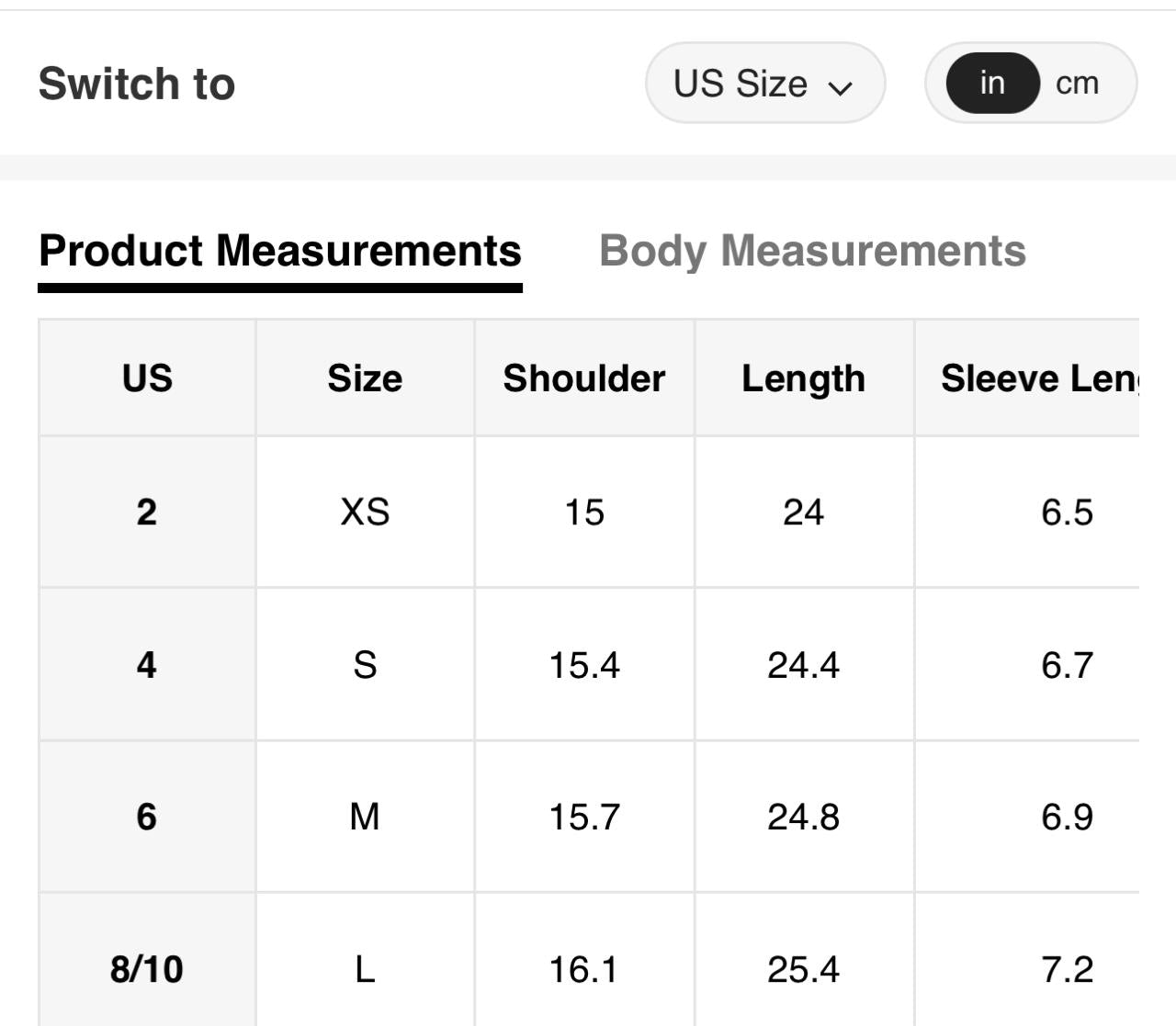The image size is (1176, 1026).
Task: Click the Length column header
Action: [803, 378]
